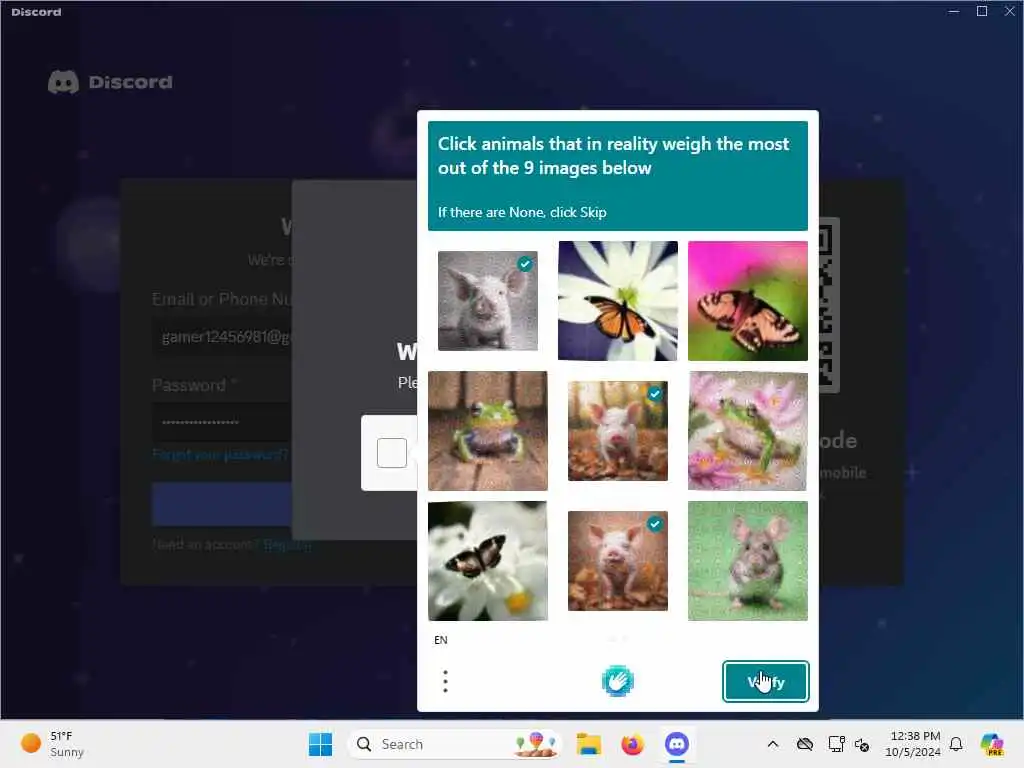Deselect the top-left piglet image
The width and height of the screenshot is (1024, 768).
point(488,300)
